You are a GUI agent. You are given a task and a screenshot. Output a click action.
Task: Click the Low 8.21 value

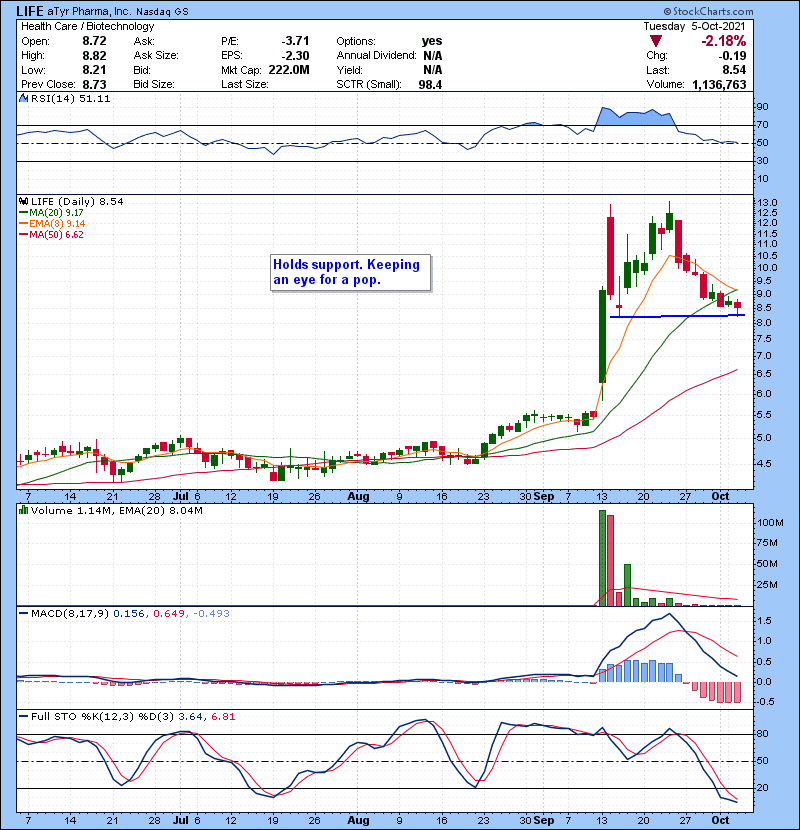tap(94, 70)
